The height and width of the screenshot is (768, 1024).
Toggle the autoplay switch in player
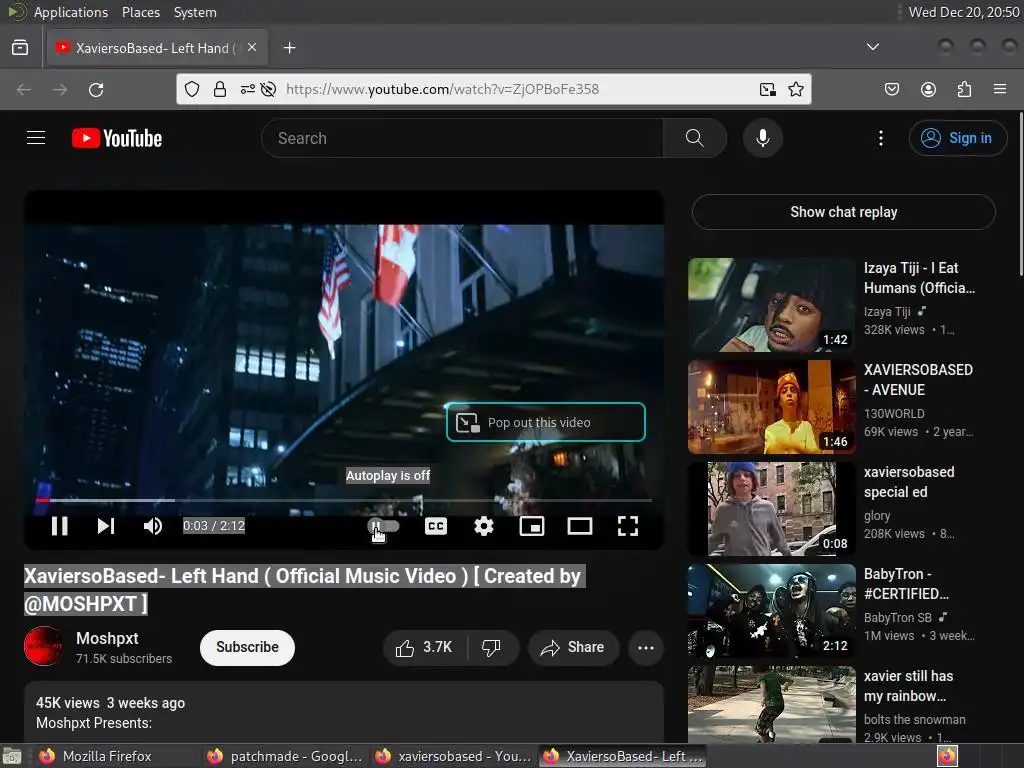click(x=384, y=526)
